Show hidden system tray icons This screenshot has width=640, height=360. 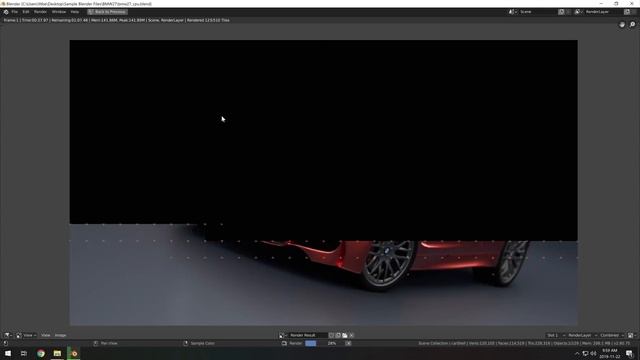577,353
